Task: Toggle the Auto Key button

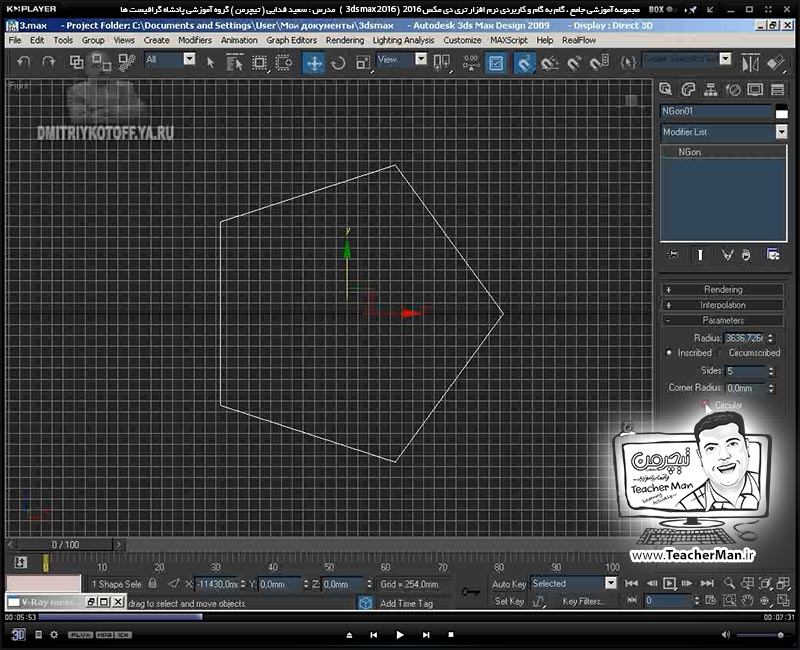Action: pyautogui.click(x=509, y=584)
